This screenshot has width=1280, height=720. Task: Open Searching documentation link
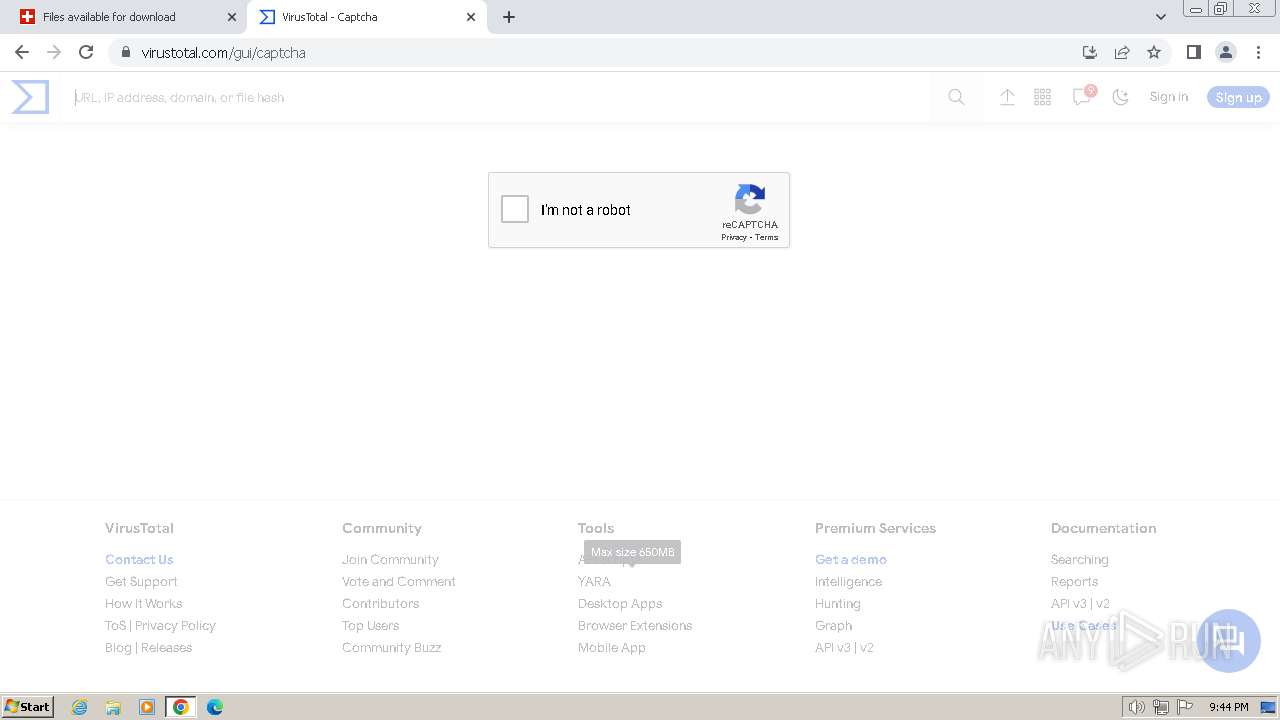[x=1079, y=559]
